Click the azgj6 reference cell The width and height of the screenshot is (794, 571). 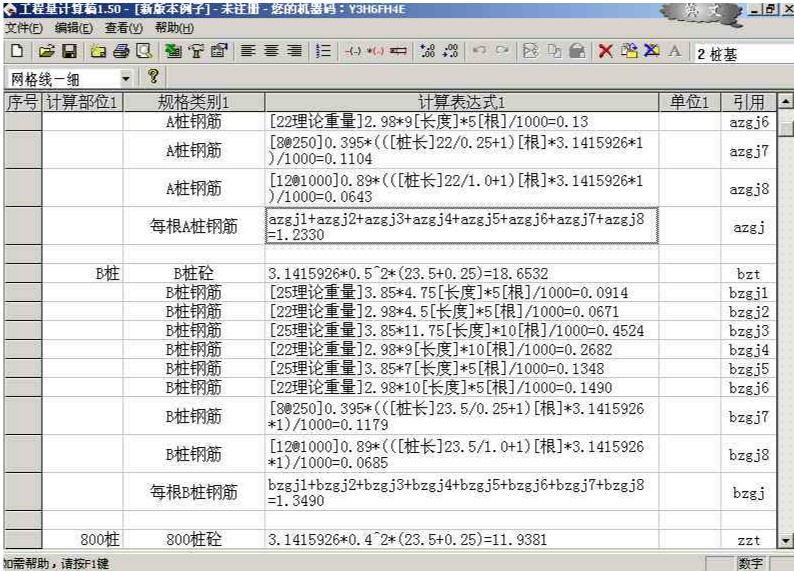click(x=748, y=121)
